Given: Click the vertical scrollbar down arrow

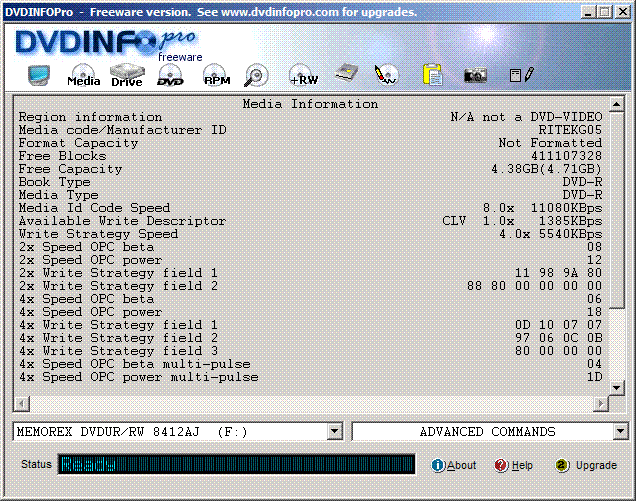Looking at the screenshot, I should (616, 387).
